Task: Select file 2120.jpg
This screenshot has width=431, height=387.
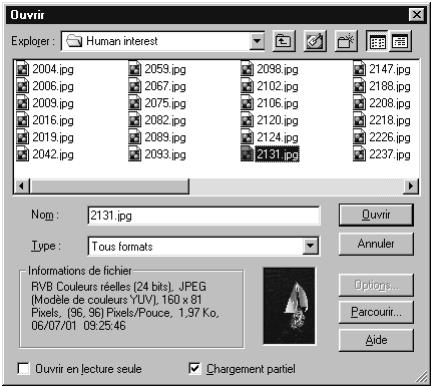Action: 269,120
